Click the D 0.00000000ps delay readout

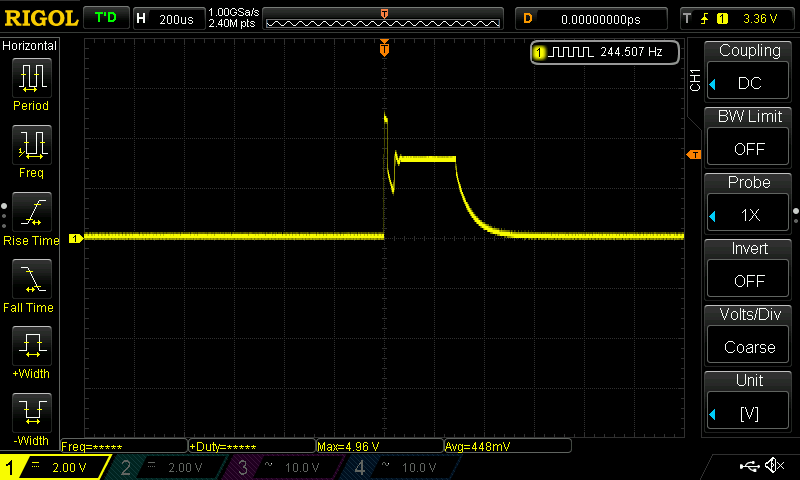[591, 19]
